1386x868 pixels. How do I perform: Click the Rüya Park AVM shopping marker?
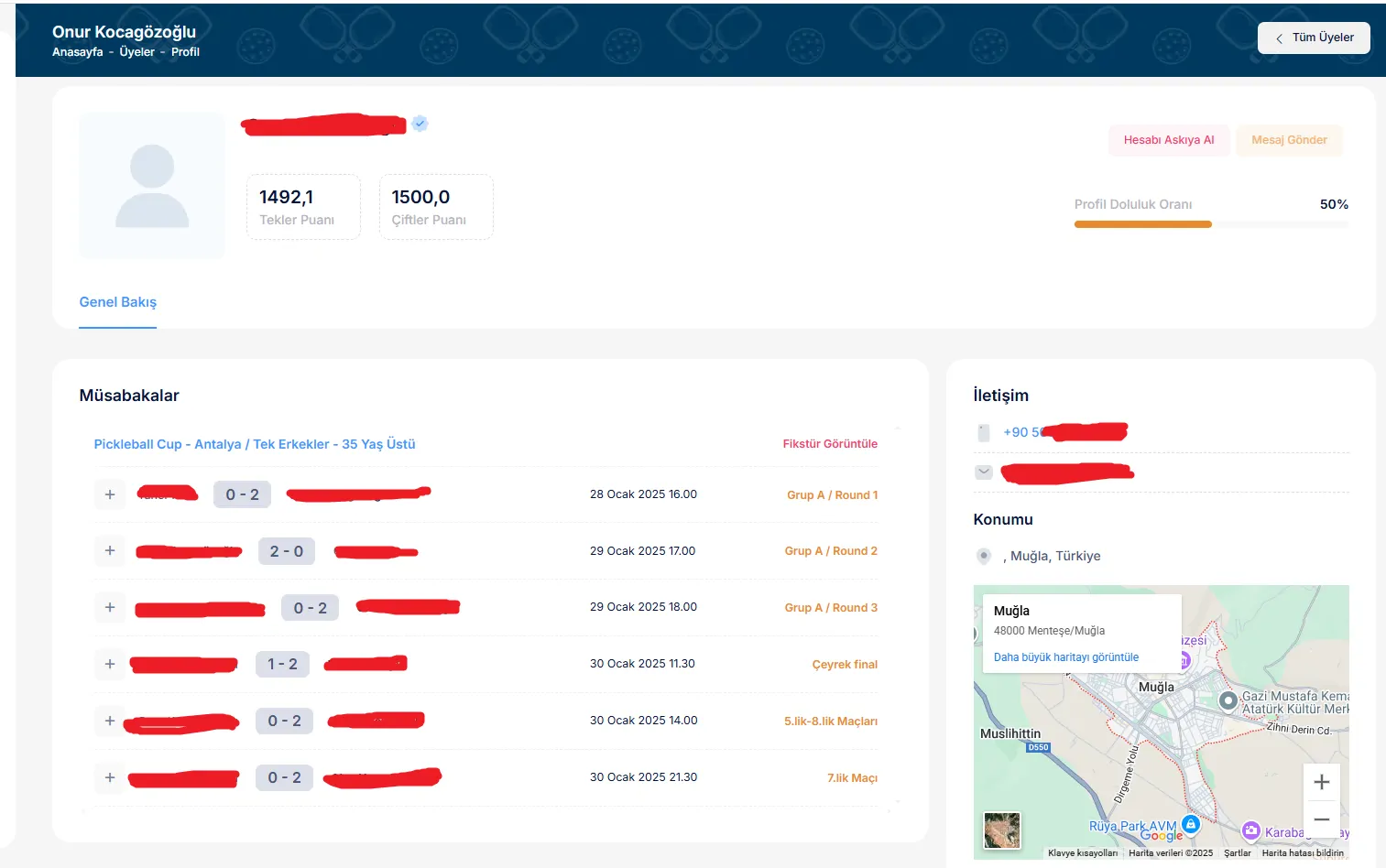click(1190, 823)
